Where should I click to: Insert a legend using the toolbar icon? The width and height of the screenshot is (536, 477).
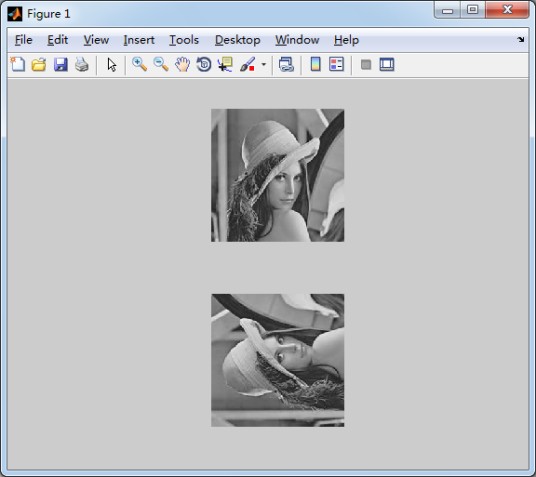pos(336,64)
